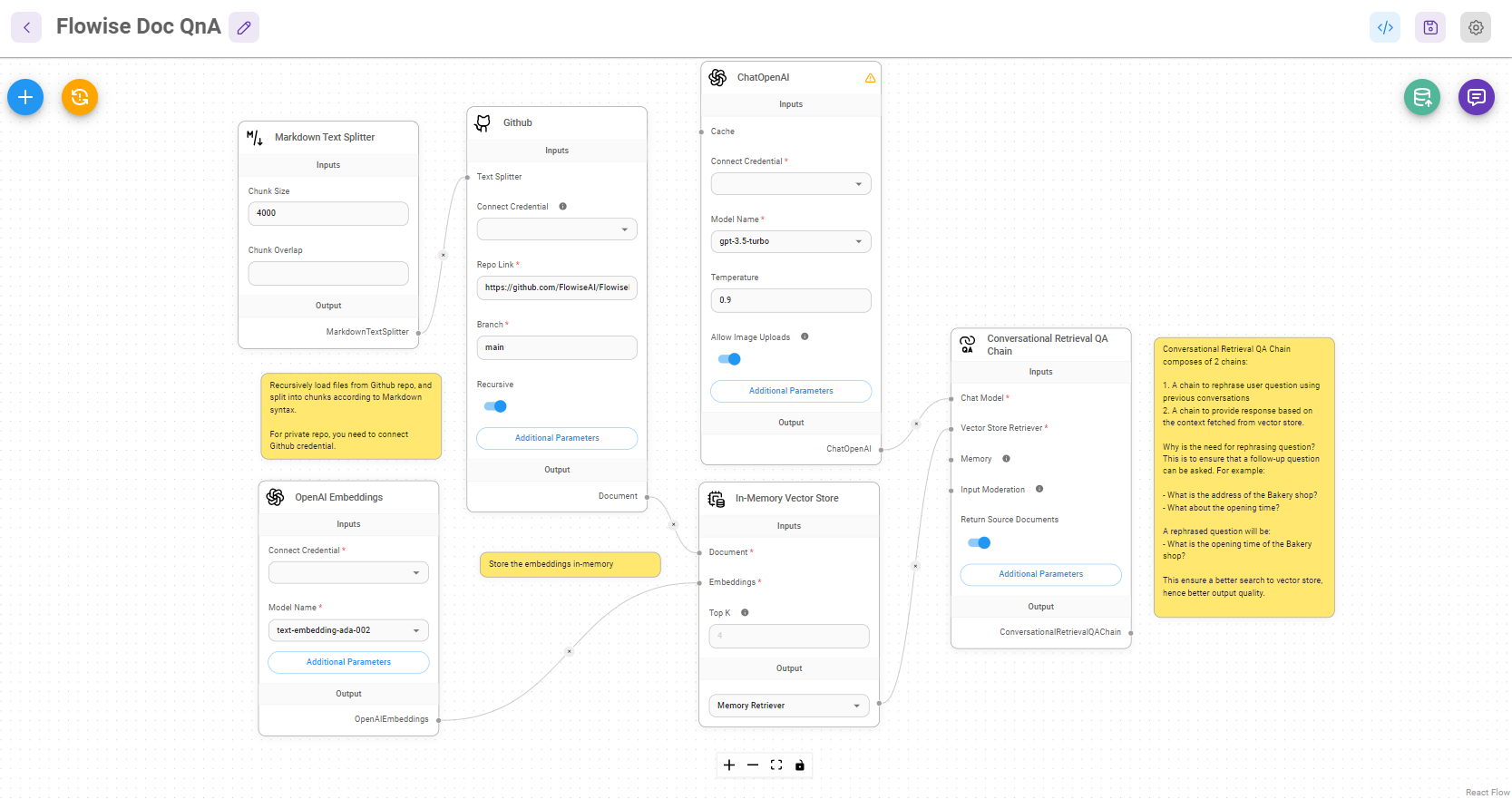Zoom in on the canvas
Screen dimensions: 1512x799
point(729,765)
